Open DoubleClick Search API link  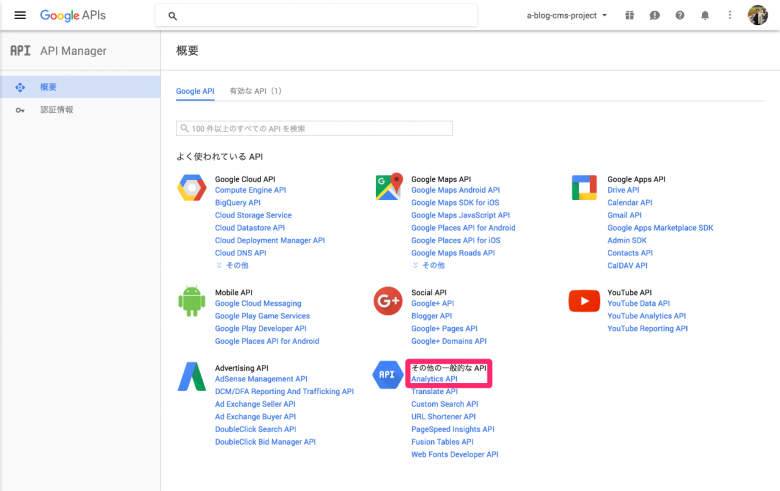click(x=256, y=429)
